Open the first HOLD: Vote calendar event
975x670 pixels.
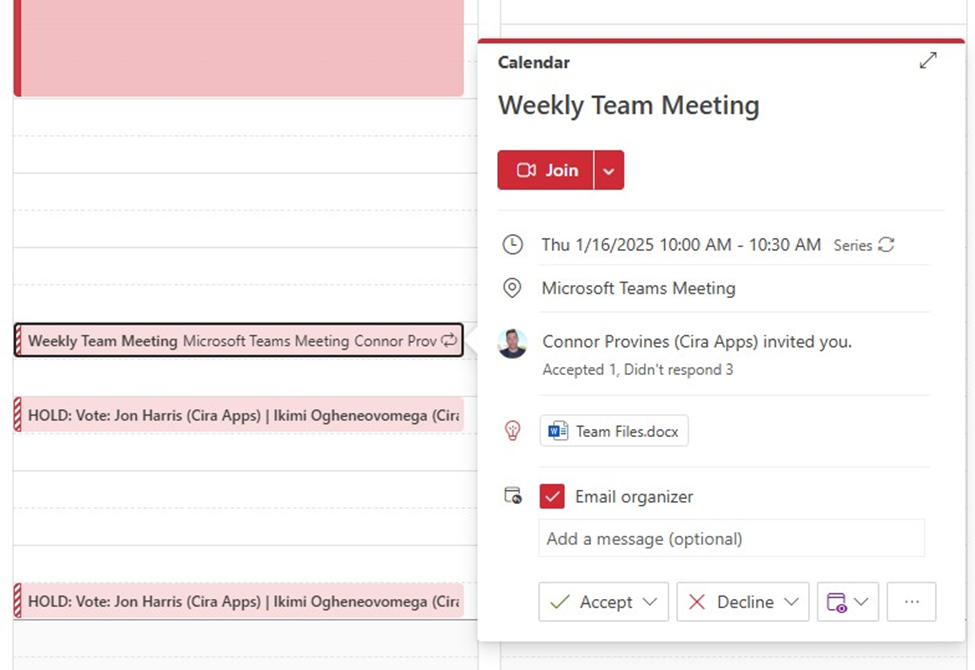pos(239,414)
